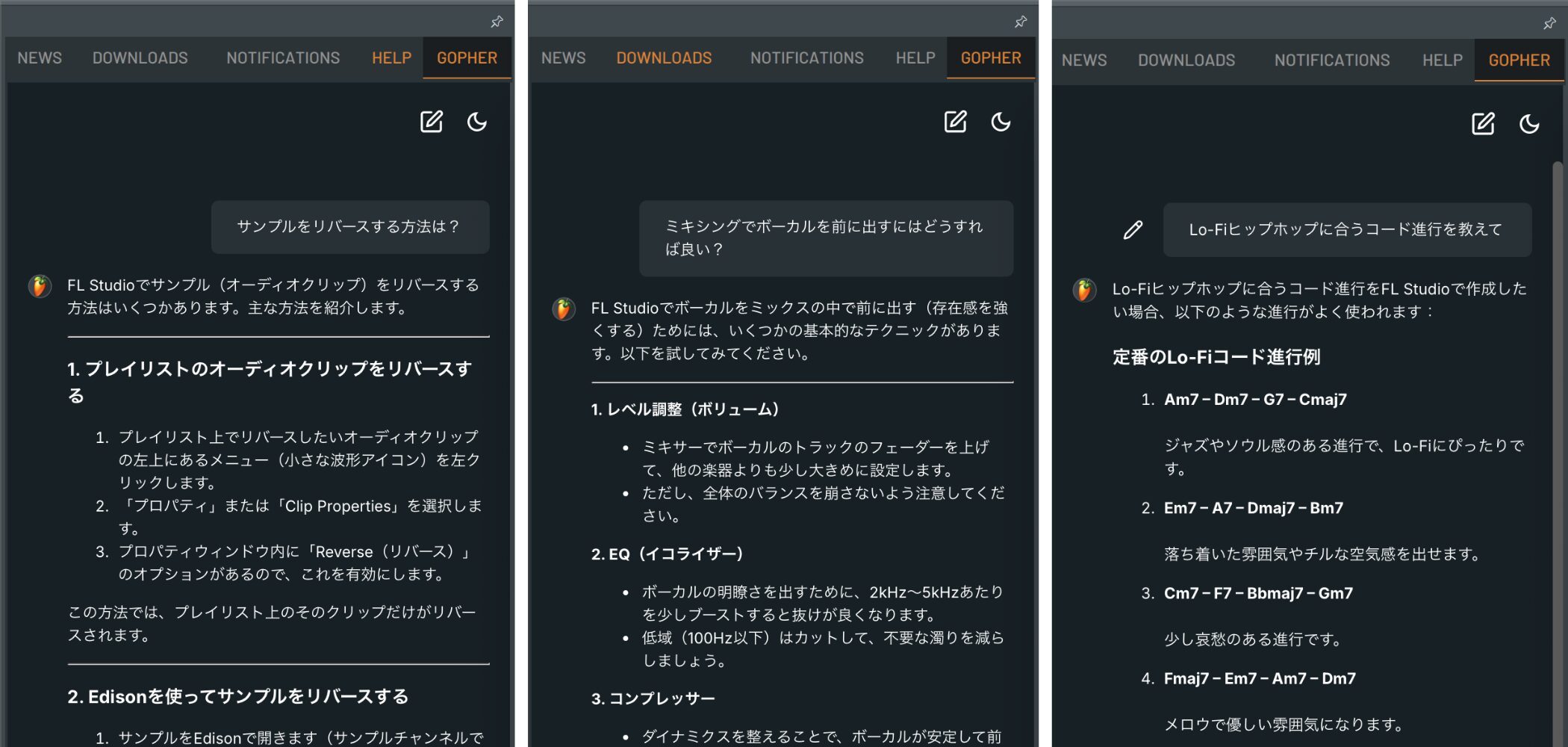Start a new chat in the middle panel
Screen dimensions: 1568x747
[956, 122]
